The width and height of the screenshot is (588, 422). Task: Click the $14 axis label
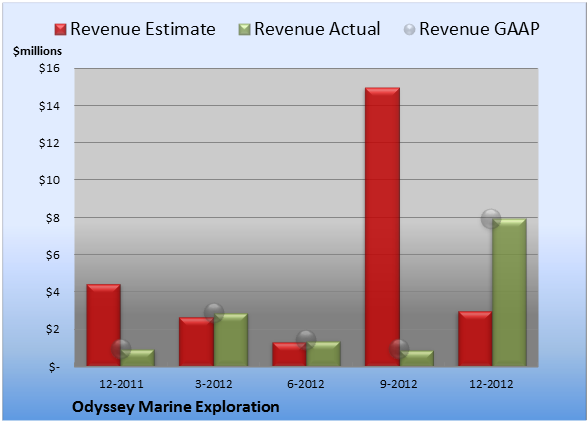tap(50, 106)
